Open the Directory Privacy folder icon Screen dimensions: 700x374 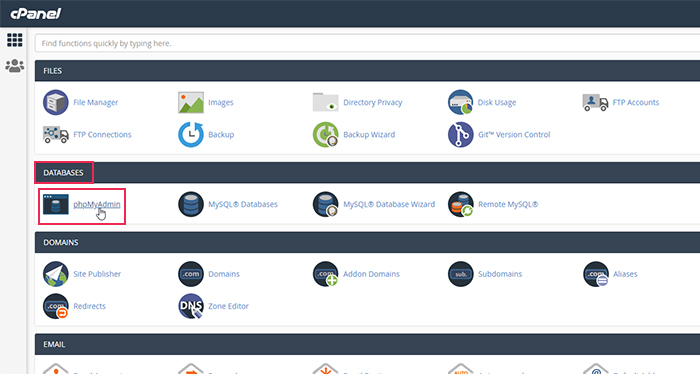325,102
